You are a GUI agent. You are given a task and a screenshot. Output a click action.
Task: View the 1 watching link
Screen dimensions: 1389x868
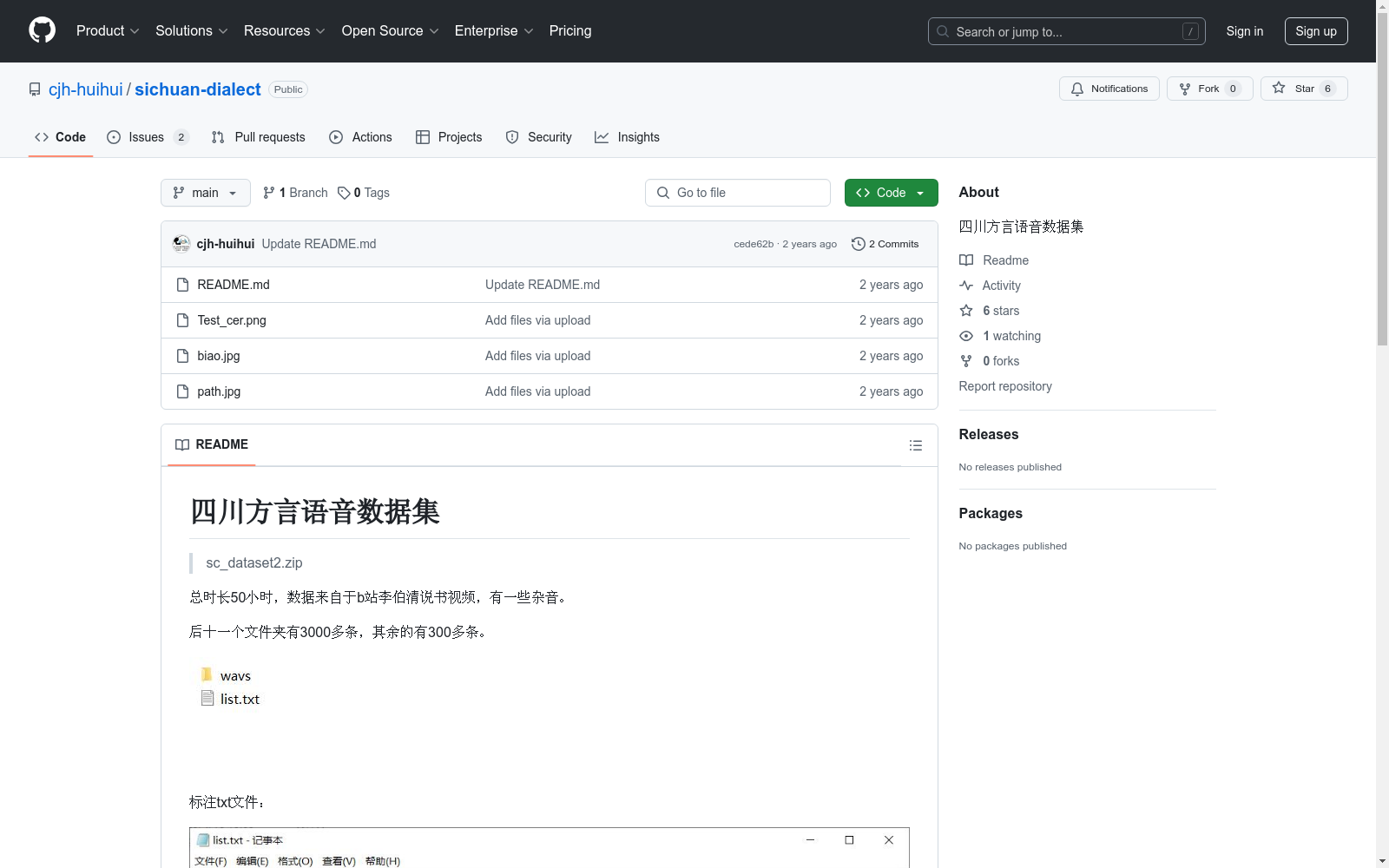tap(1000, 336)
